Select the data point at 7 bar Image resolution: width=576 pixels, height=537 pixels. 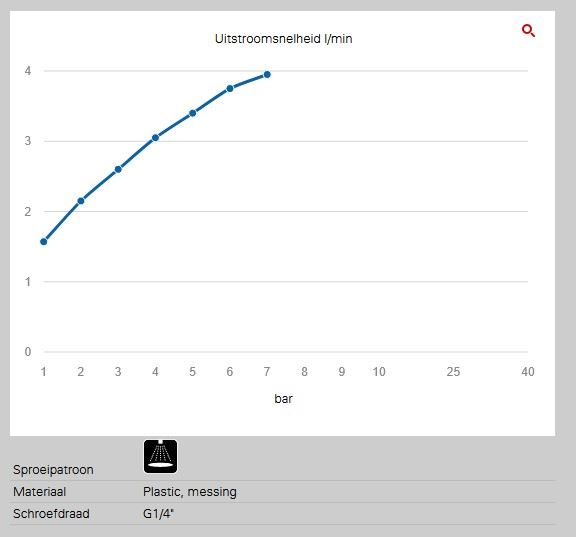(267, 75)
